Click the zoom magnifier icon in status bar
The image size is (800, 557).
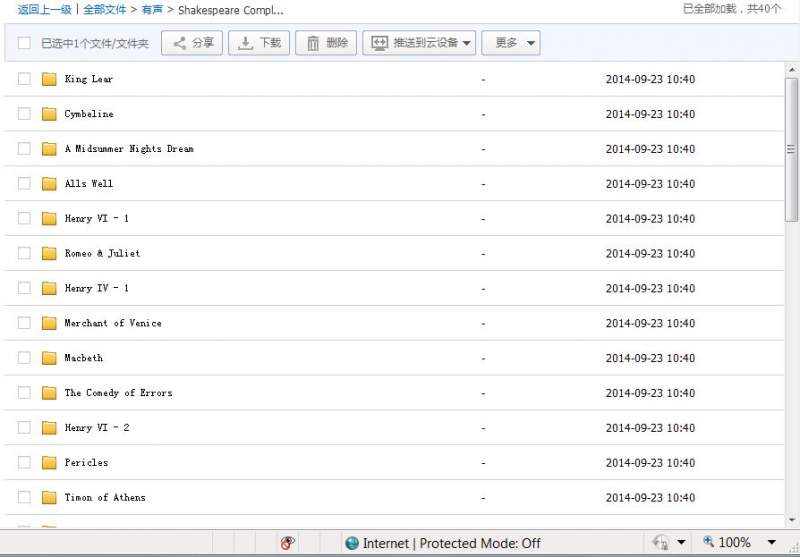(708, 541)
